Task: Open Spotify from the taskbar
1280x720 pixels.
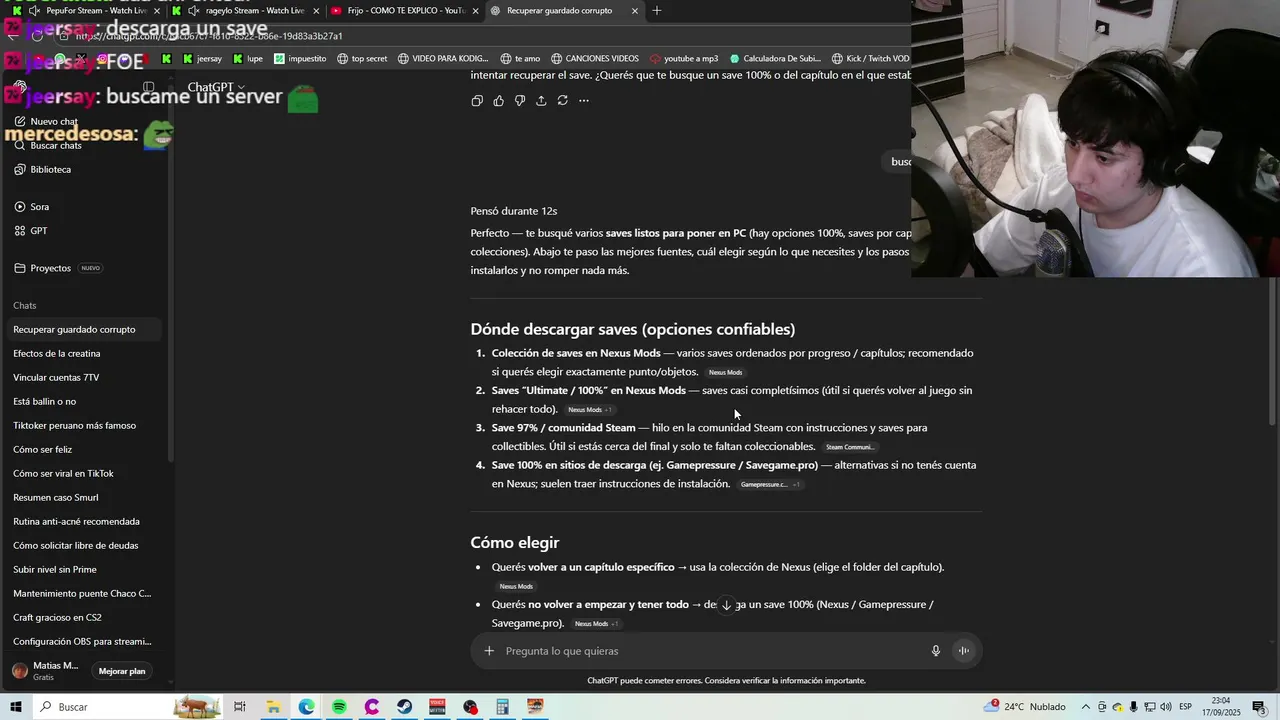Action: [x=339, y=707]
